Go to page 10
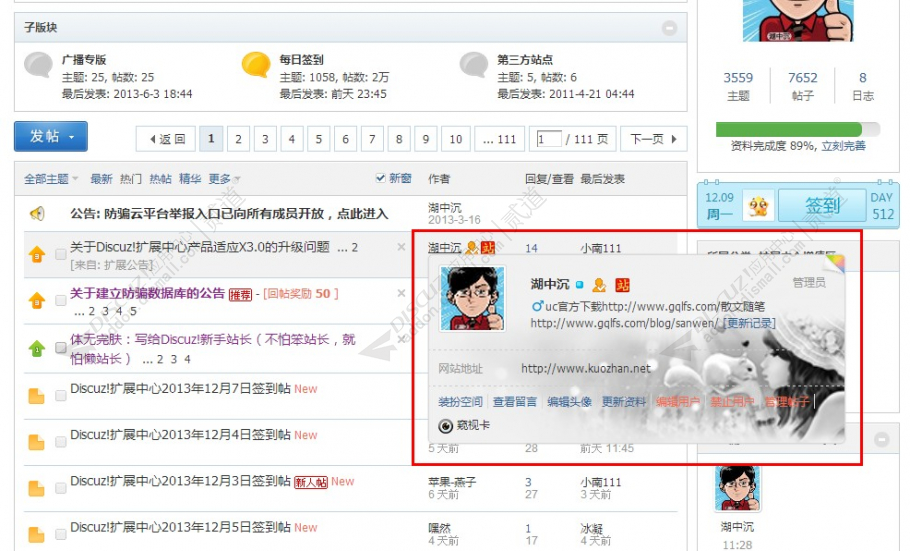Viewport: 910px width, 551px height. pyautogui.click(x=456, y=139)
